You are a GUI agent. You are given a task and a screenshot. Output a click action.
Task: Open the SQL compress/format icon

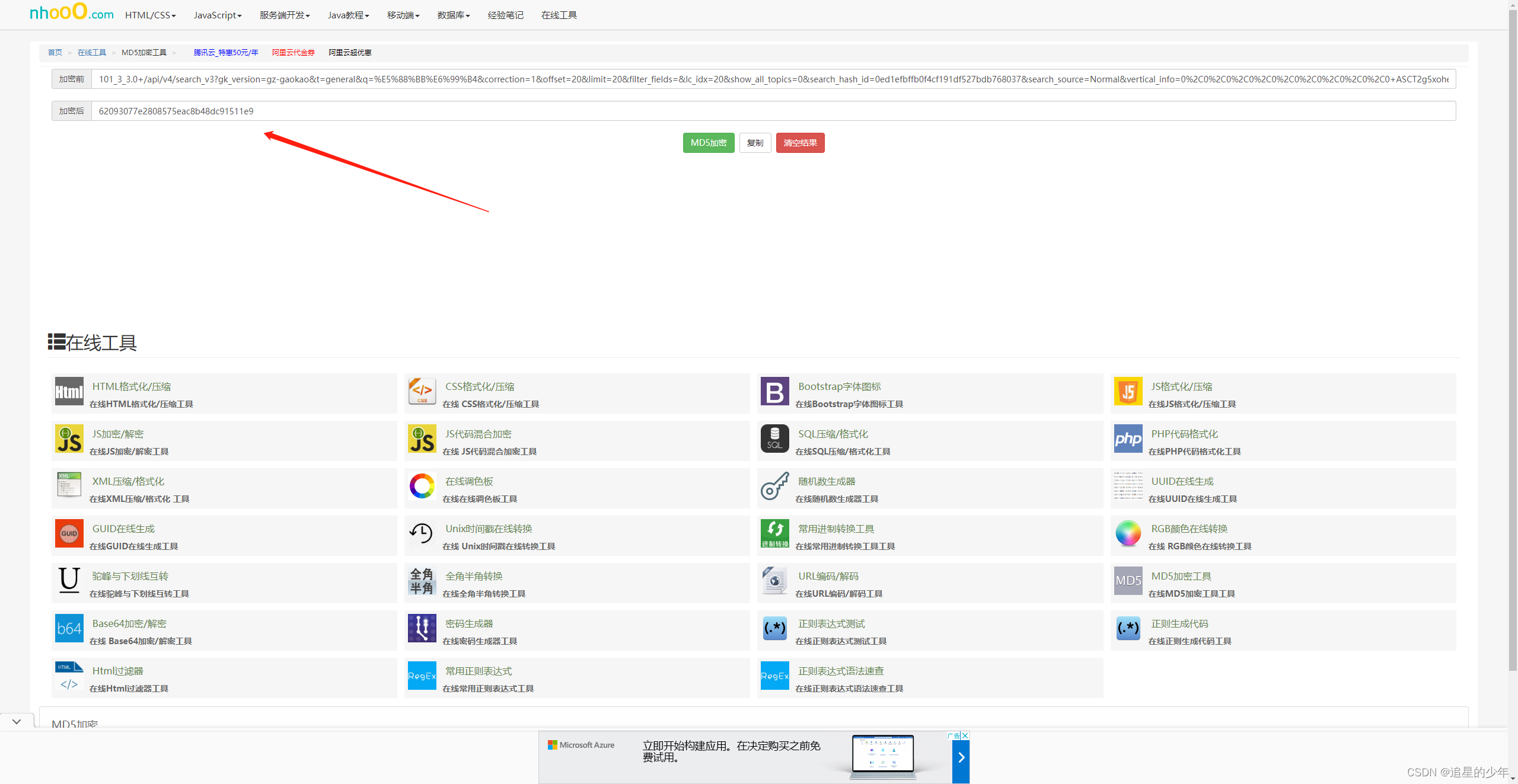click(x=774, y=439)
